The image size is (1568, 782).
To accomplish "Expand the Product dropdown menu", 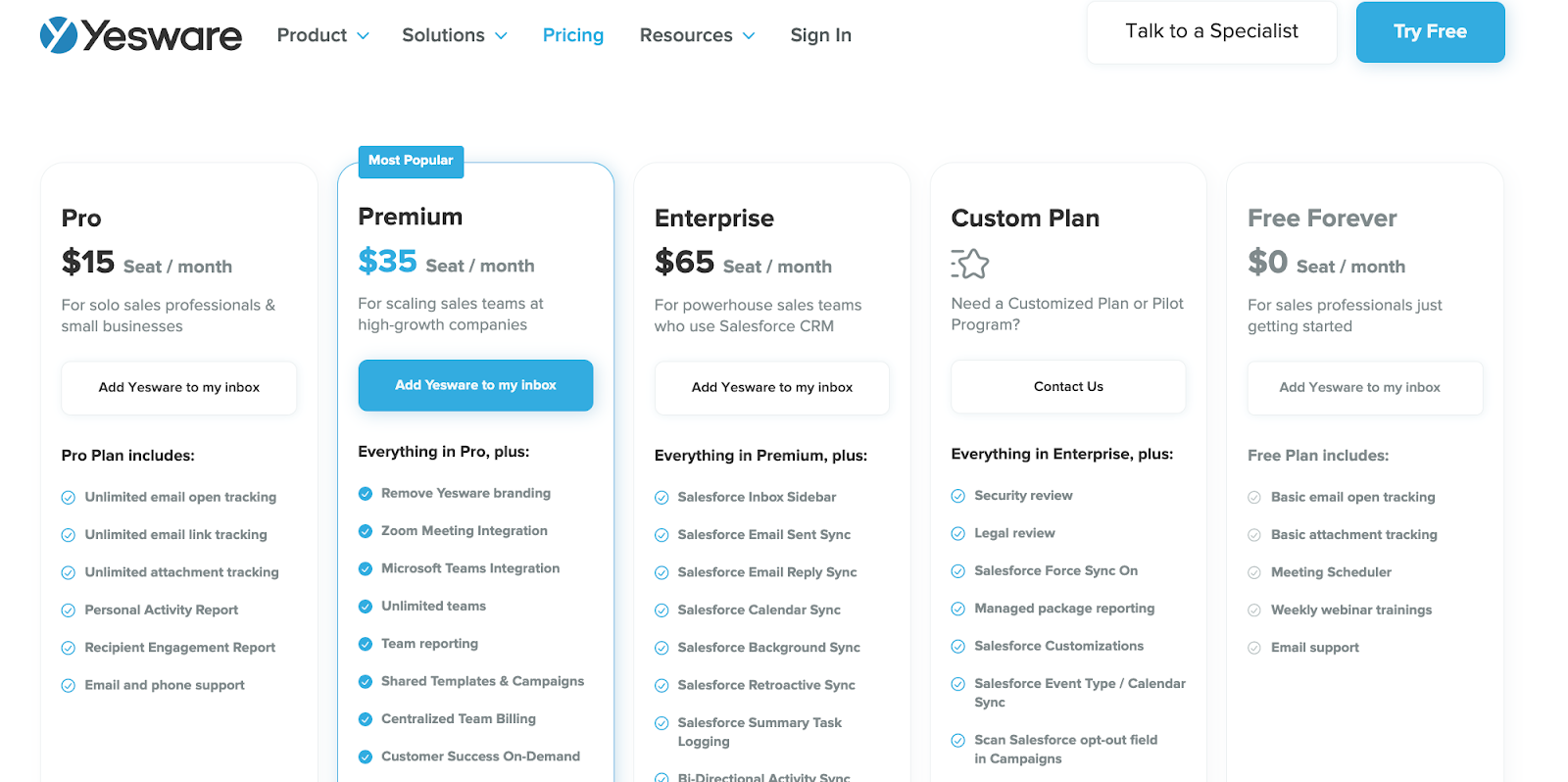I will (x=322, y=35).
